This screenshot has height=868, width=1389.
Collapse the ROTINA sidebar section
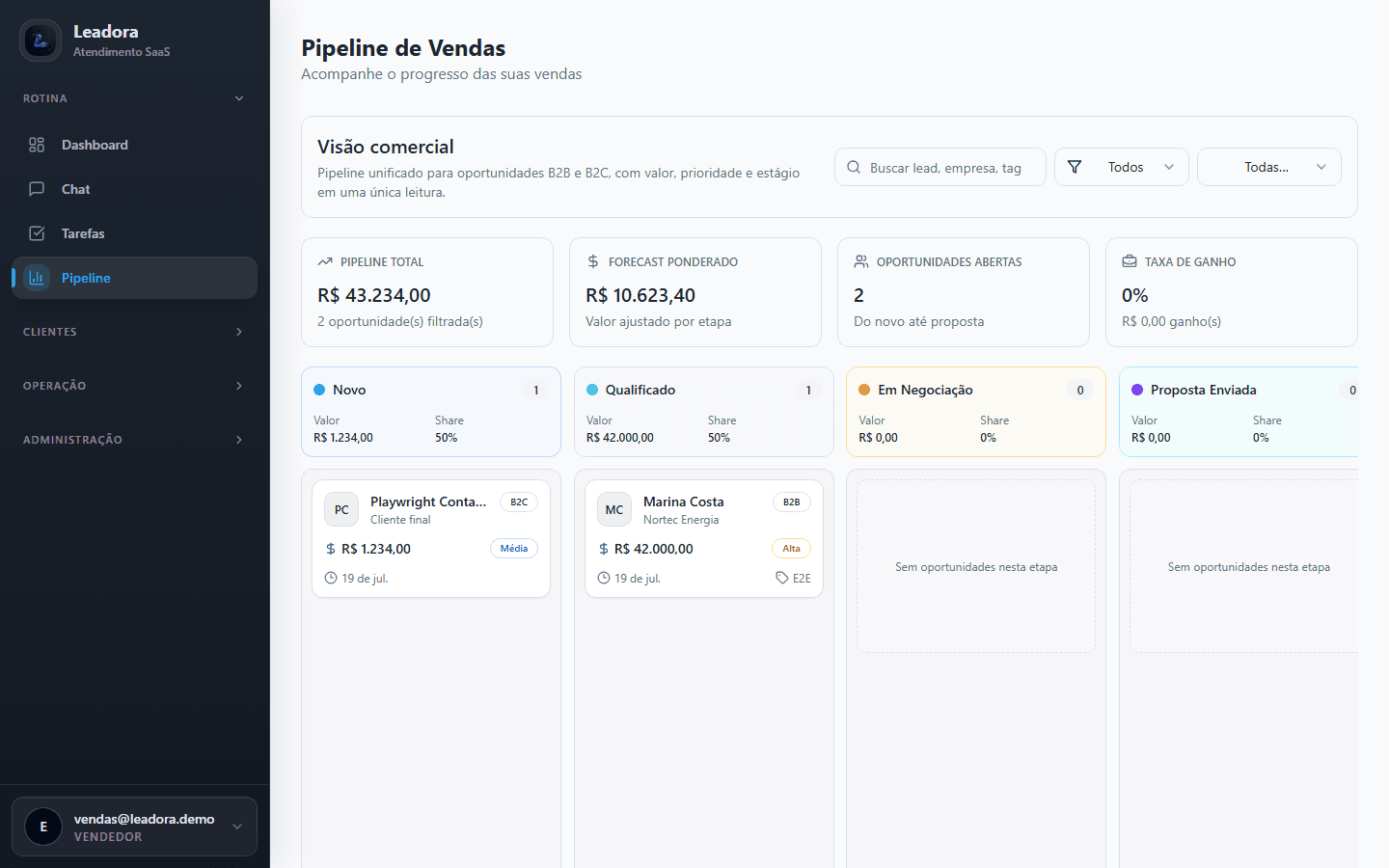135,98
